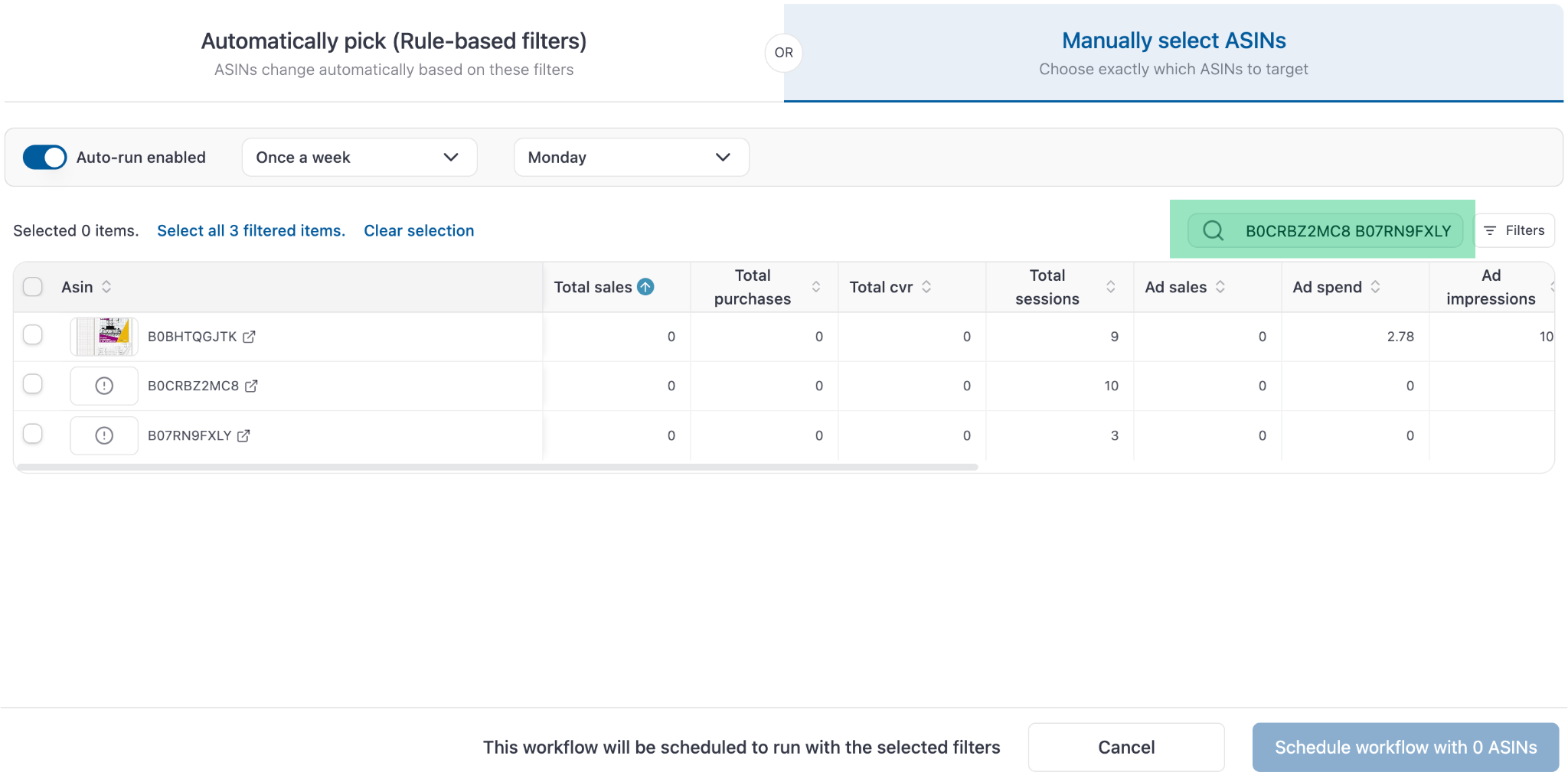Tick the select-all header checkbox
Image resolution: width=1568 pixels, height=782 pixels.
(x=33, y=287)
